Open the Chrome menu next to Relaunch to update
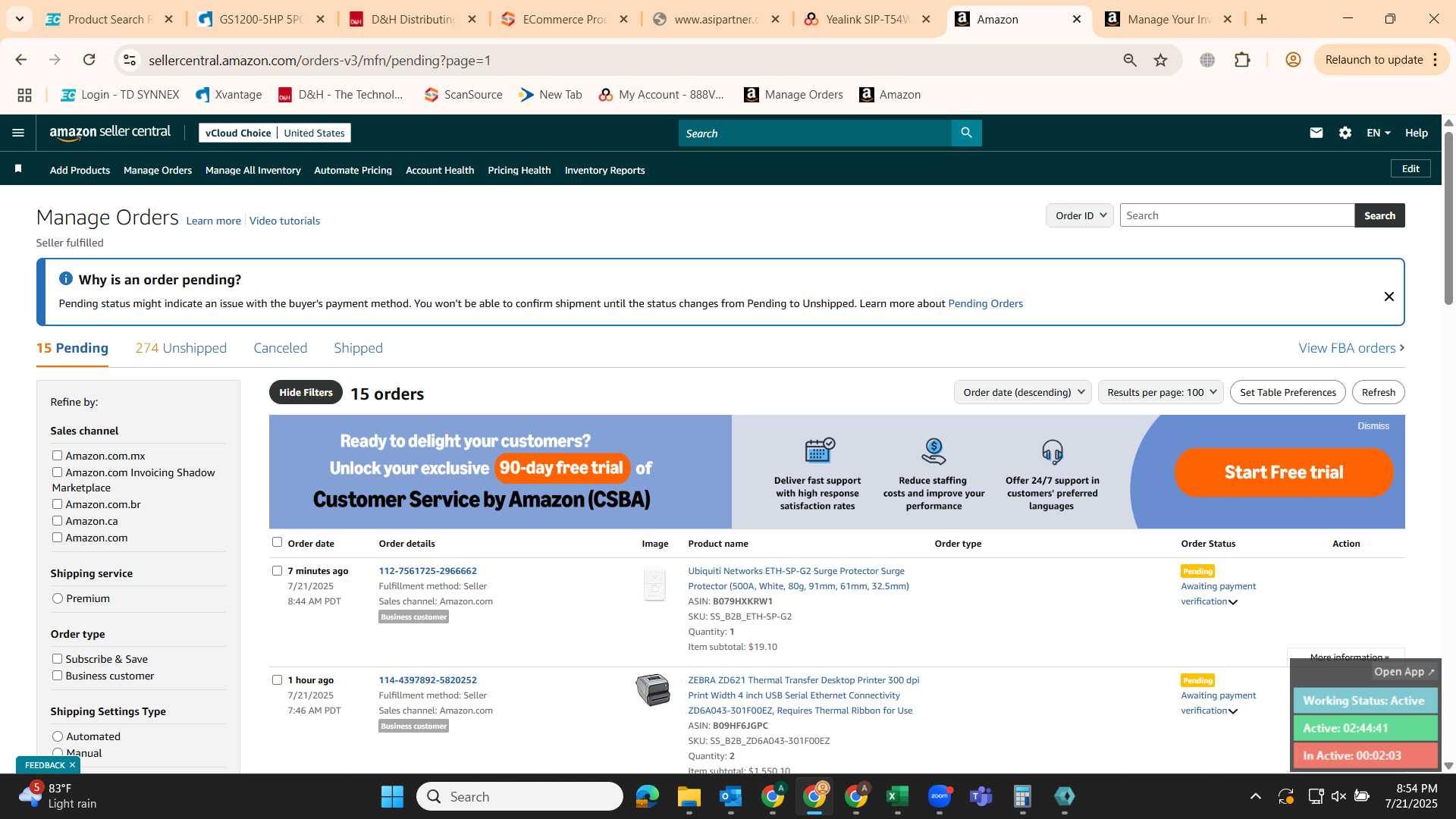Viewport: 1456px width, 819px height. click(x=1436, y=60)
